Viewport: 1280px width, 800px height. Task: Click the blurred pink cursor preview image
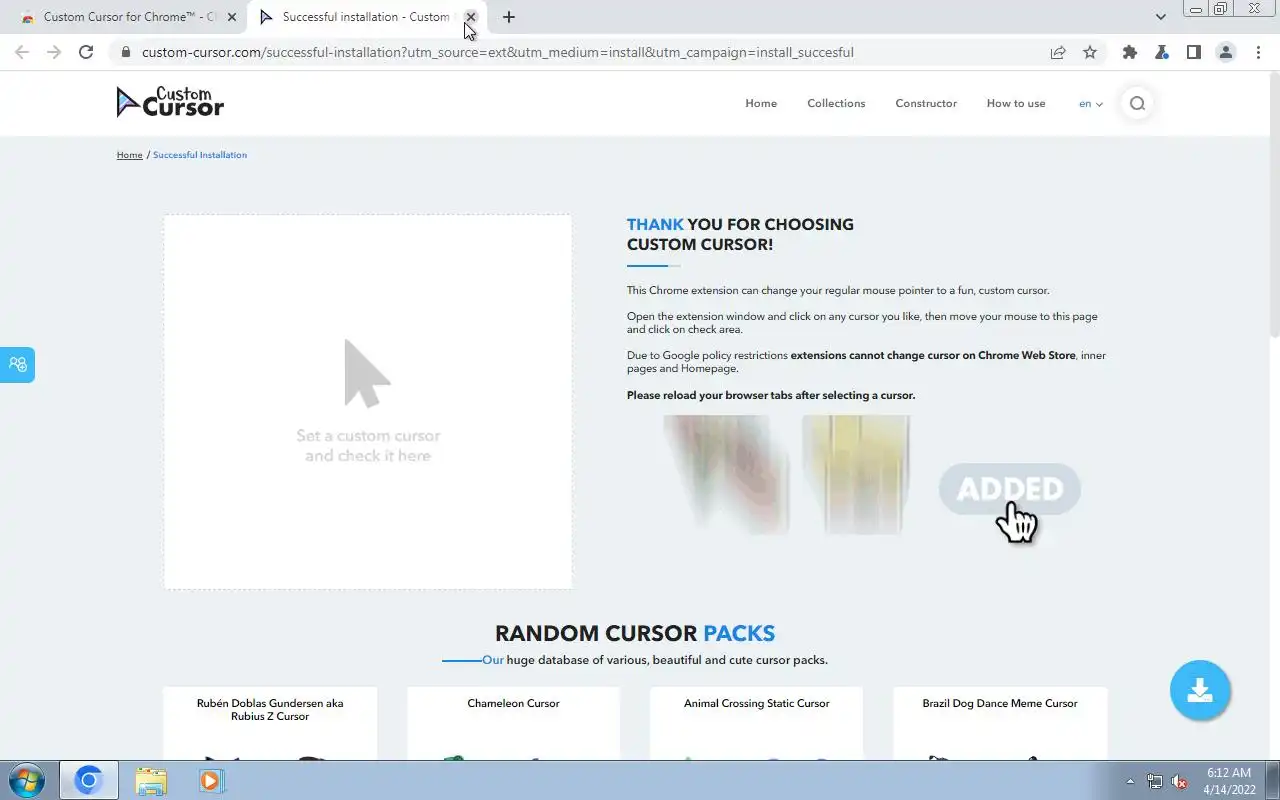point(727,475)
